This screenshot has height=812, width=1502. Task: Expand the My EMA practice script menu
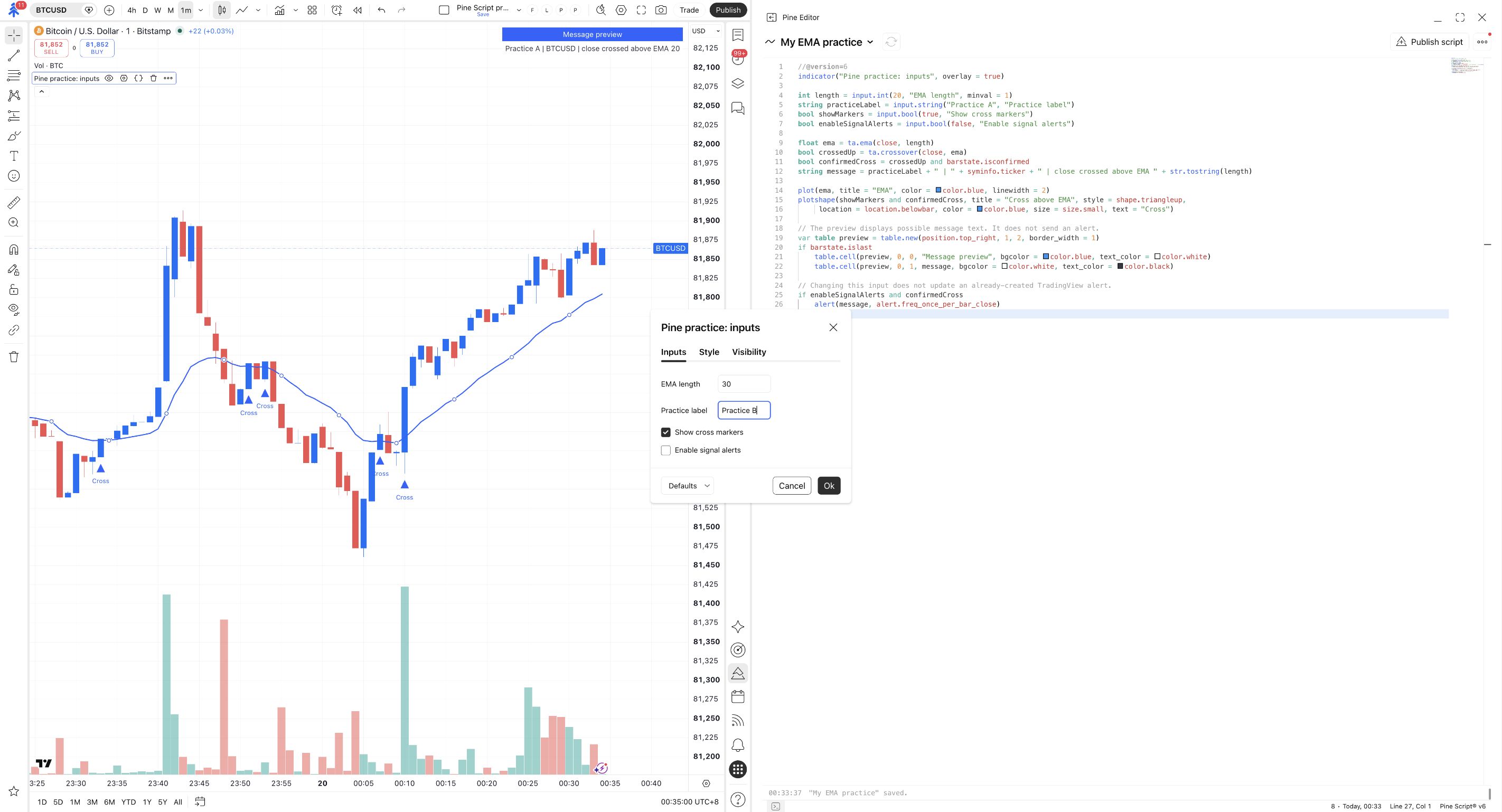point(870,42)
